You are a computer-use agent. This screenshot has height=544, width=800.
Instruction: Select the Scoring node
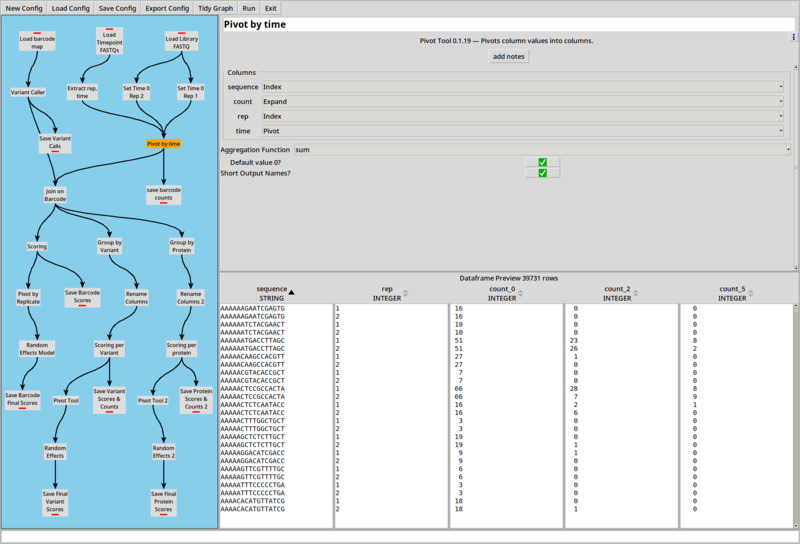pos(37,246)
